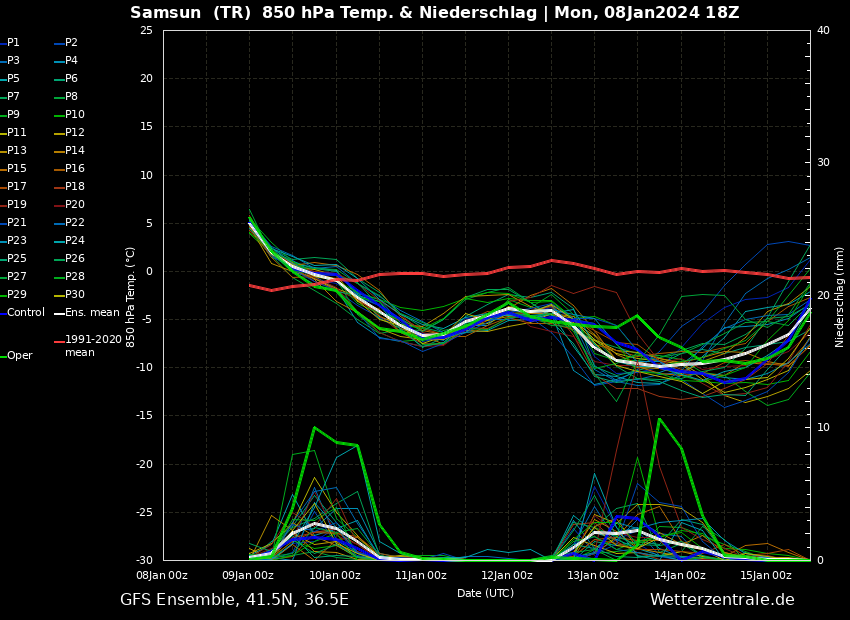Viewport: 850px width, 620px height.
Task: Pick the 11Jan 00z date tick
Action: 421,575
